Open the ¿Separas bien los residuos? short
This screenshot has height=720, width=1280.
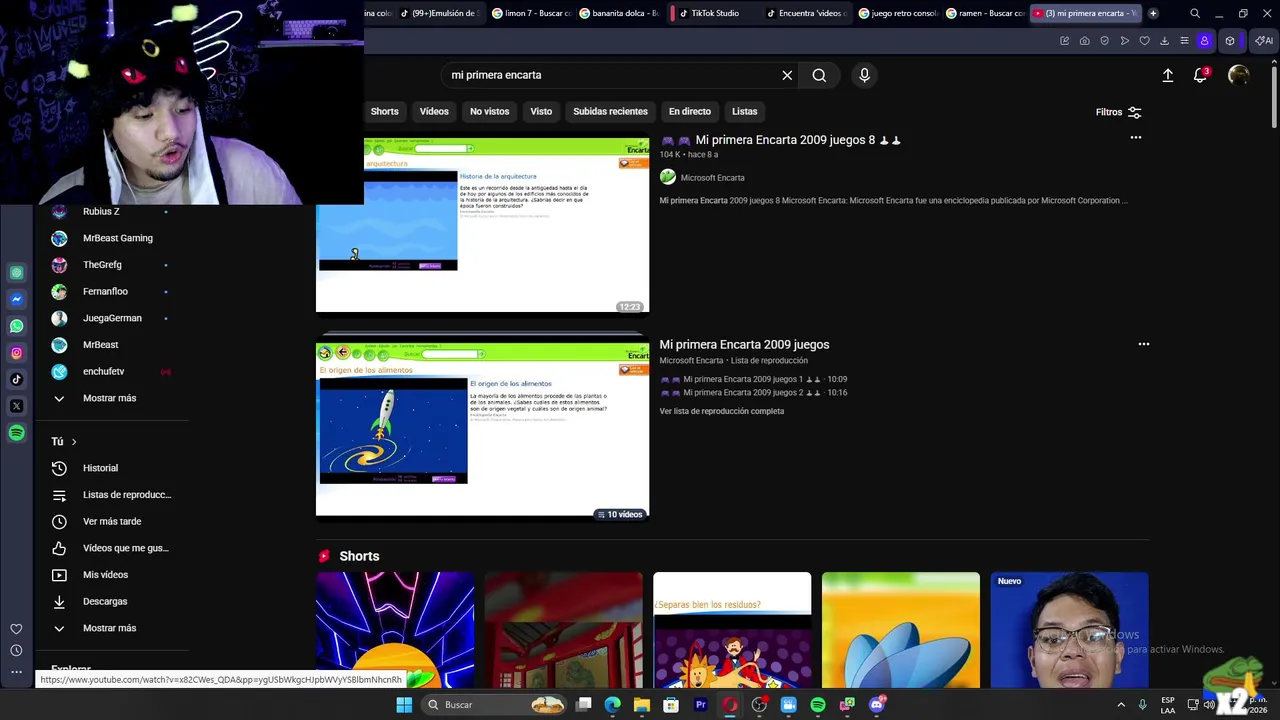(732, 630)
